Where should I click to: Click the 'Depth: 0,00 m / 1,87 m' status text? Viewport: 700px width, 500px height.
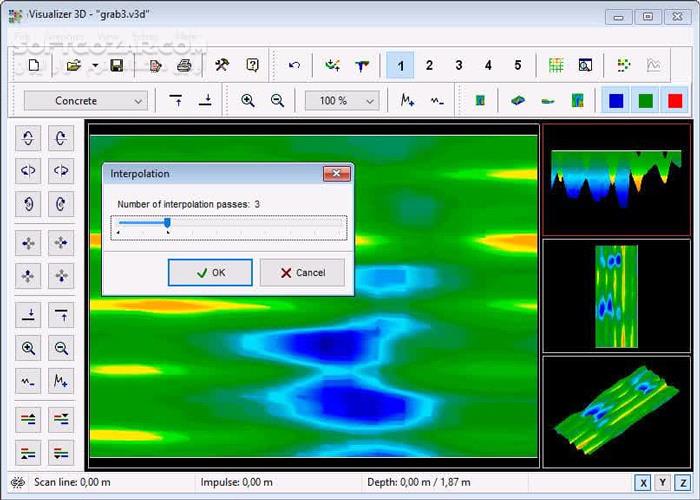(419, 482)
